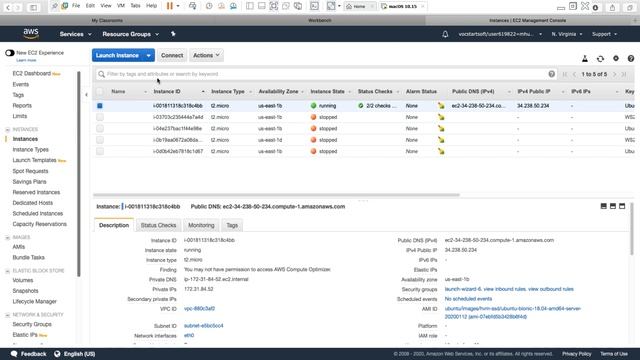Click view inbound rules link
The width and height of the screenshot is (640, 360).
click(x=504, y=289)
